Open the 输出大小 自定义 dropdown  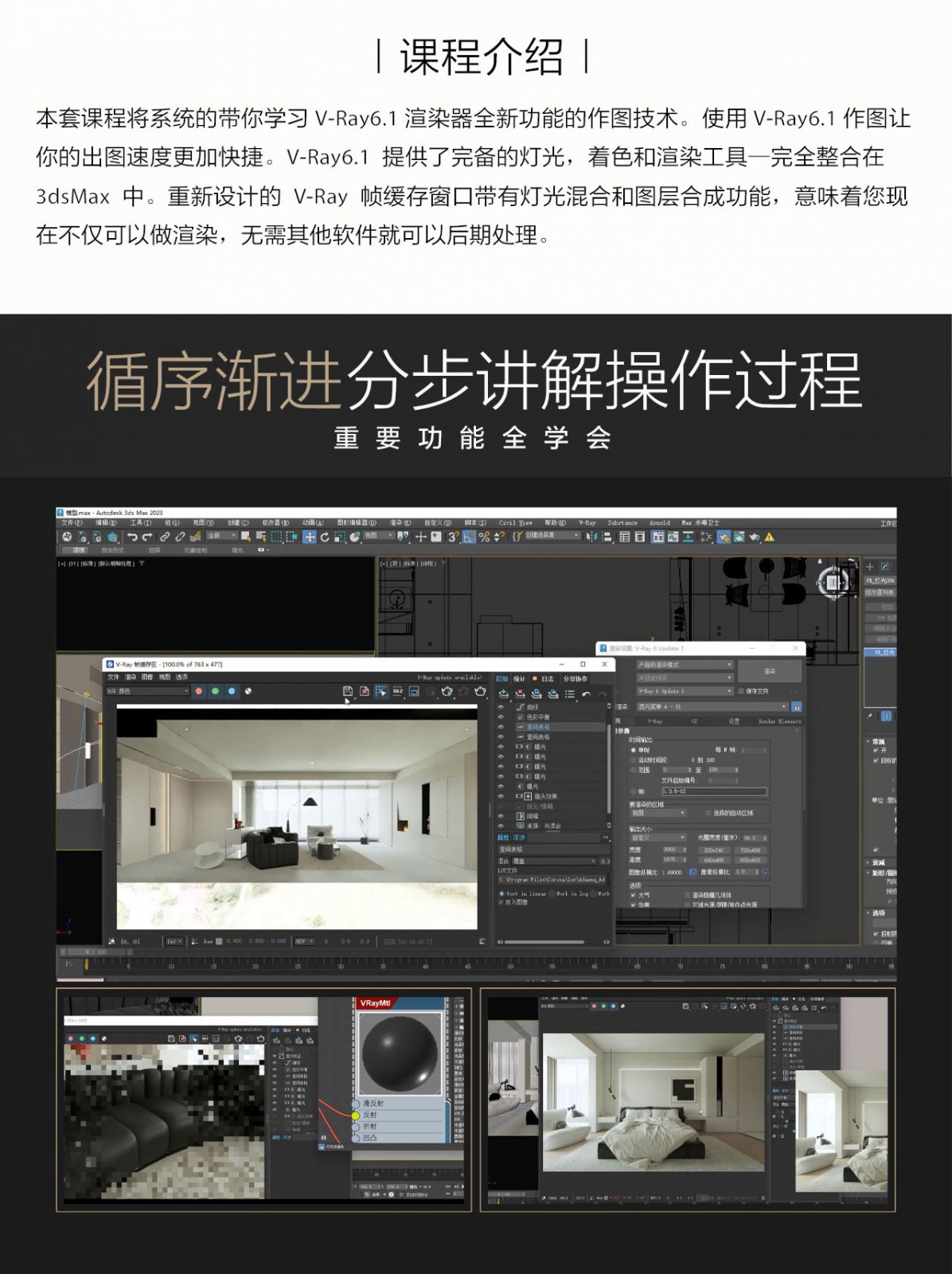pos(657,838)
